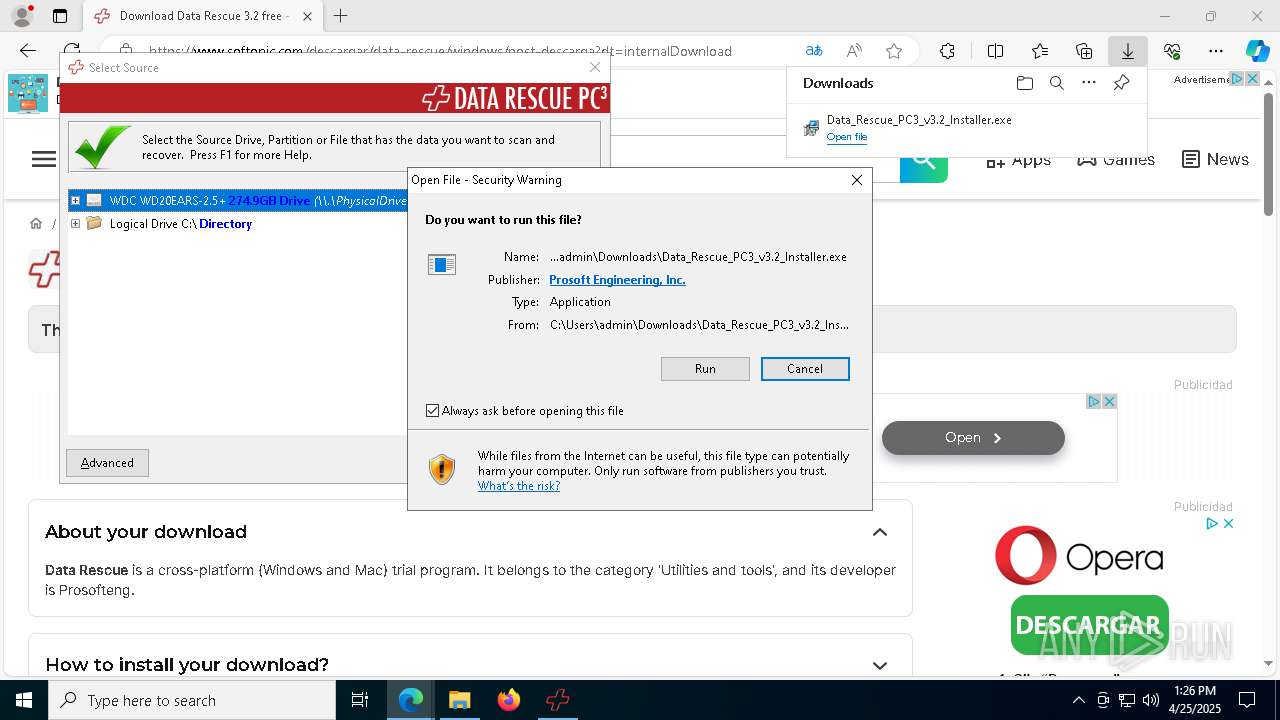Open the Browser essentials icon

(1172, 51)
